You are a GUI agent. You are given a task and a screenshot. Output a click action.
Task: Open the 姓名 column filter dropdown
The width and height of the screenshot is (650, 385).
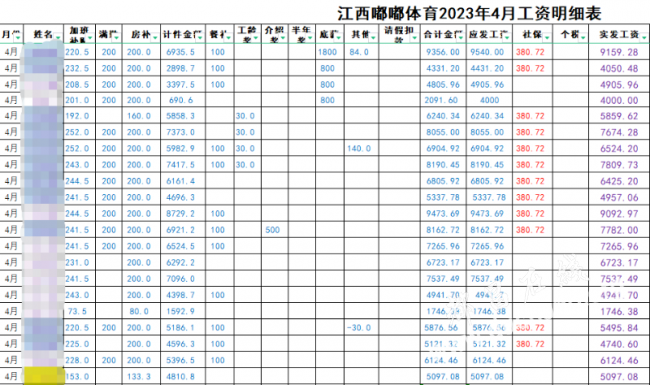tap(58, 38)
